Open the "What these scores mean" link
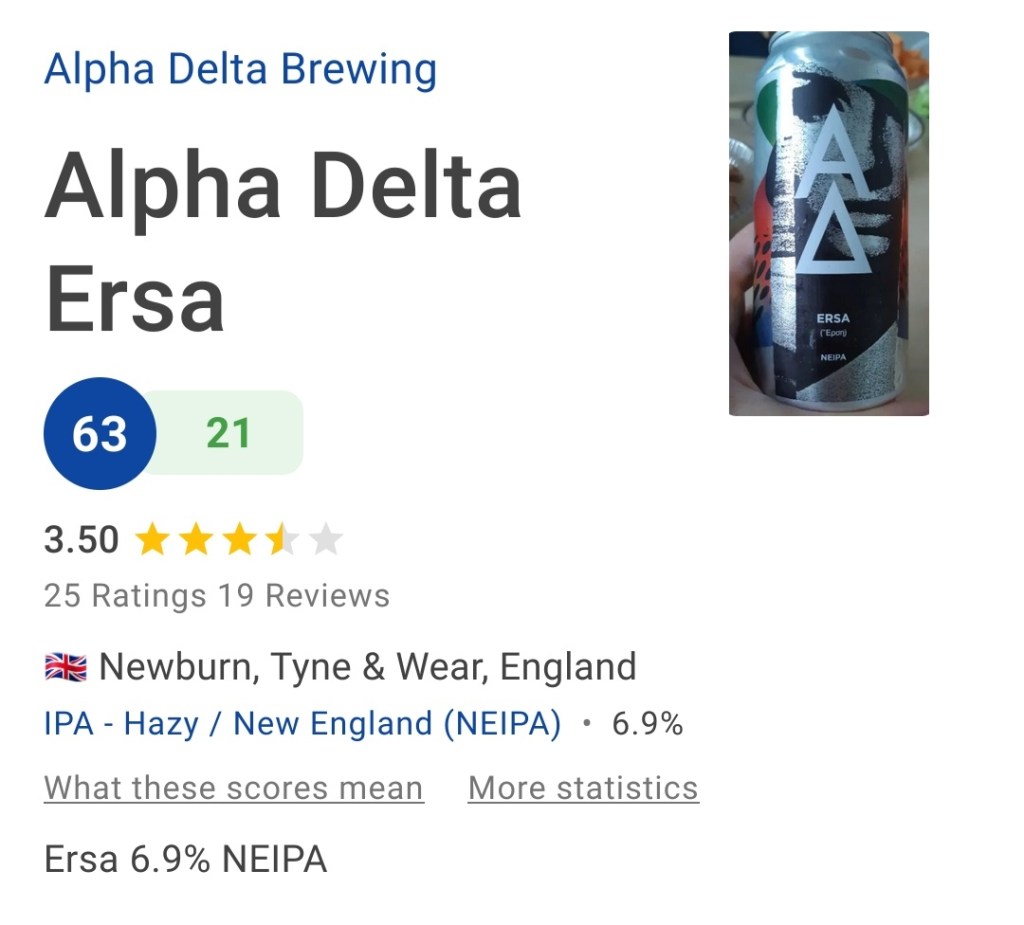Viewport: 1024px width, 925px height. [234, 788]
